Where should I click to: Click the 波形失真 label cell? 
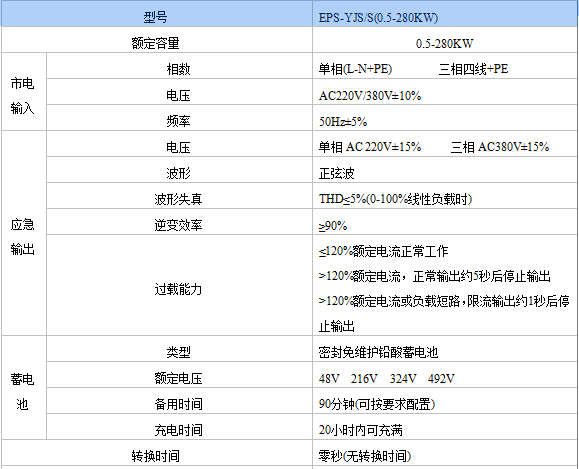coord(179,196)
